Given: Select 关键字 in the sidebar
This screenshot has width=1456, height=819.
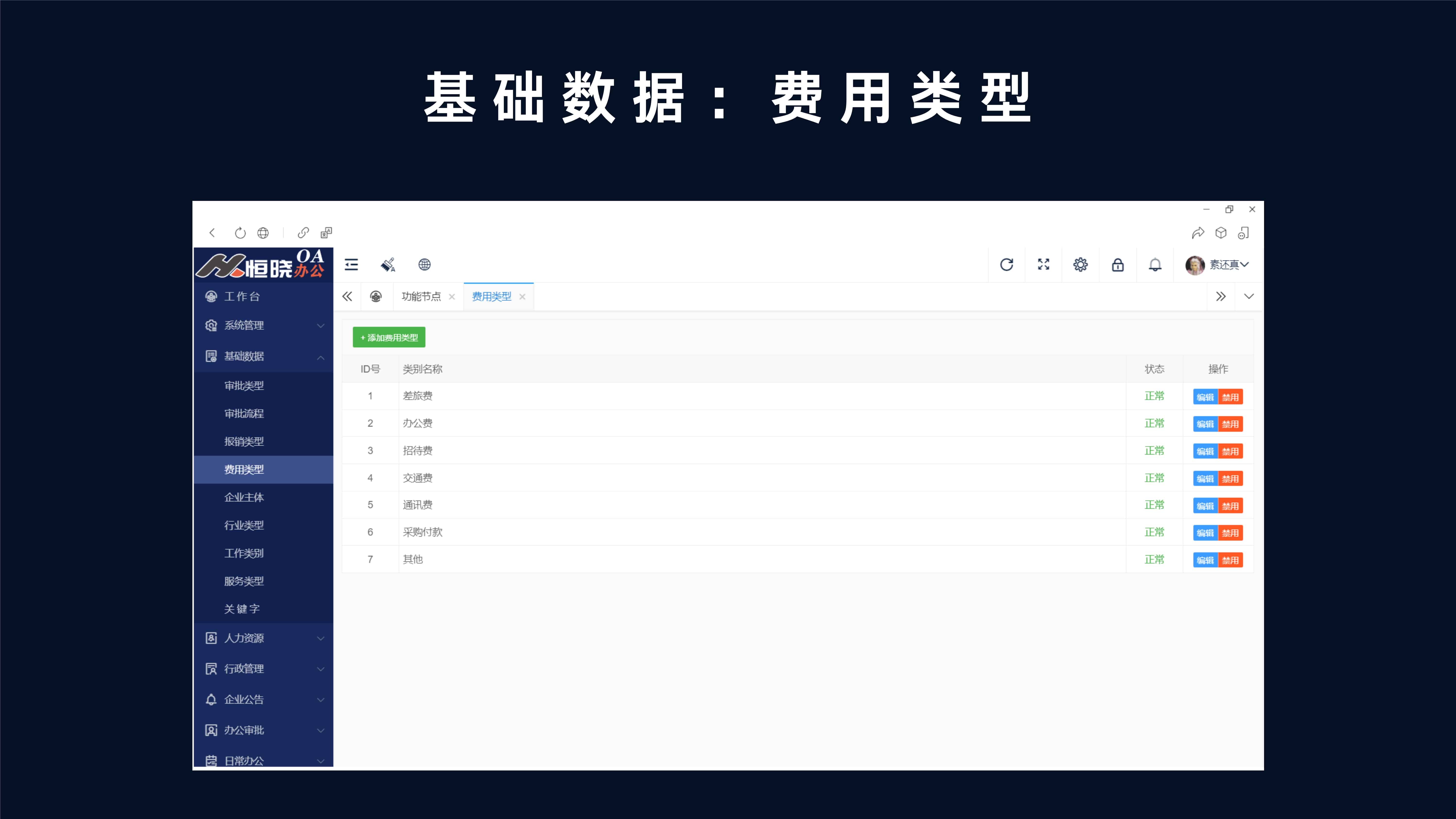Looking at the screenshot, I should pos(263,609).
